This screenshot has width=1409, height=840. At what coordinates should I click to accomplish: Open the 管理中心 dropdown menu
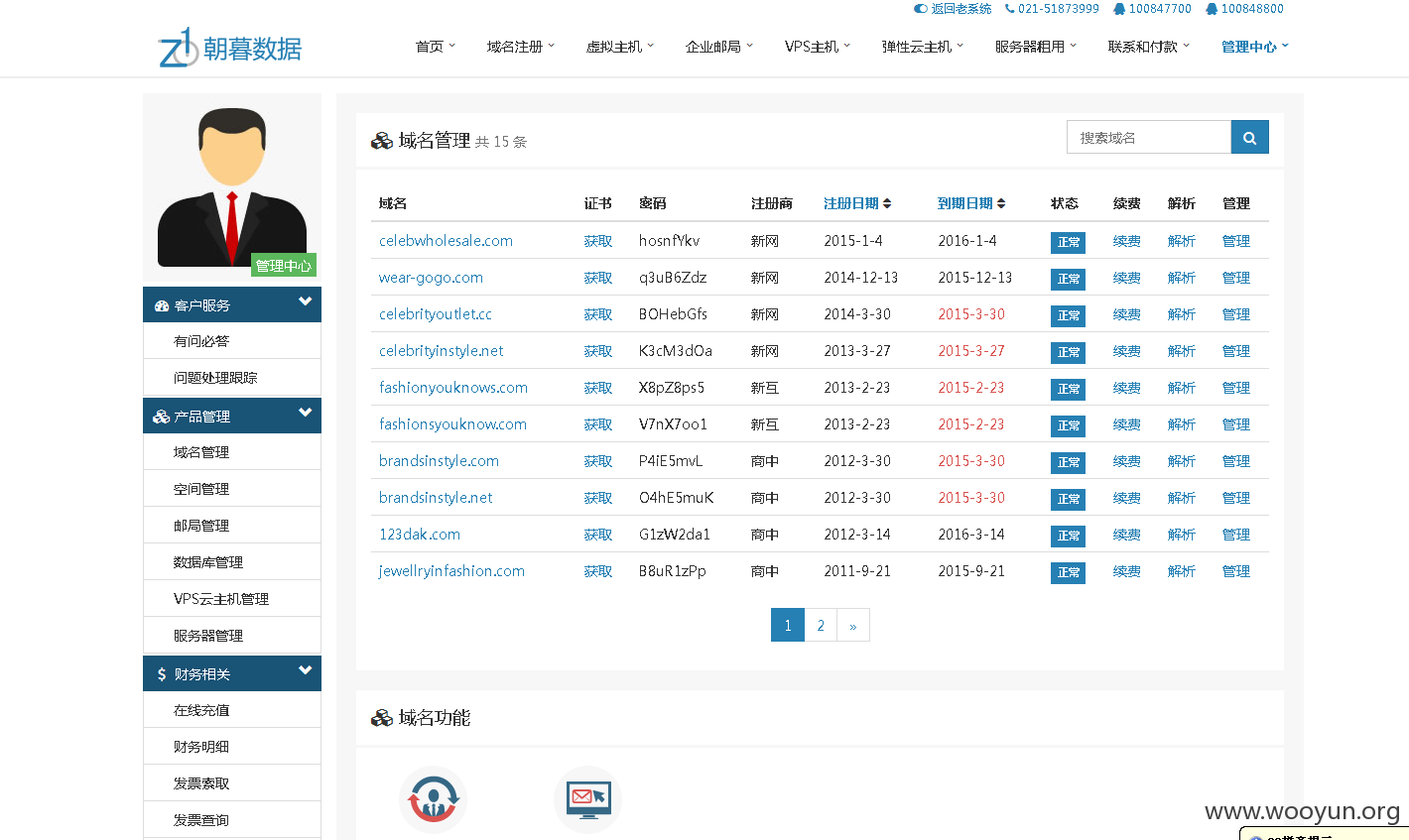coord(1255,47)
